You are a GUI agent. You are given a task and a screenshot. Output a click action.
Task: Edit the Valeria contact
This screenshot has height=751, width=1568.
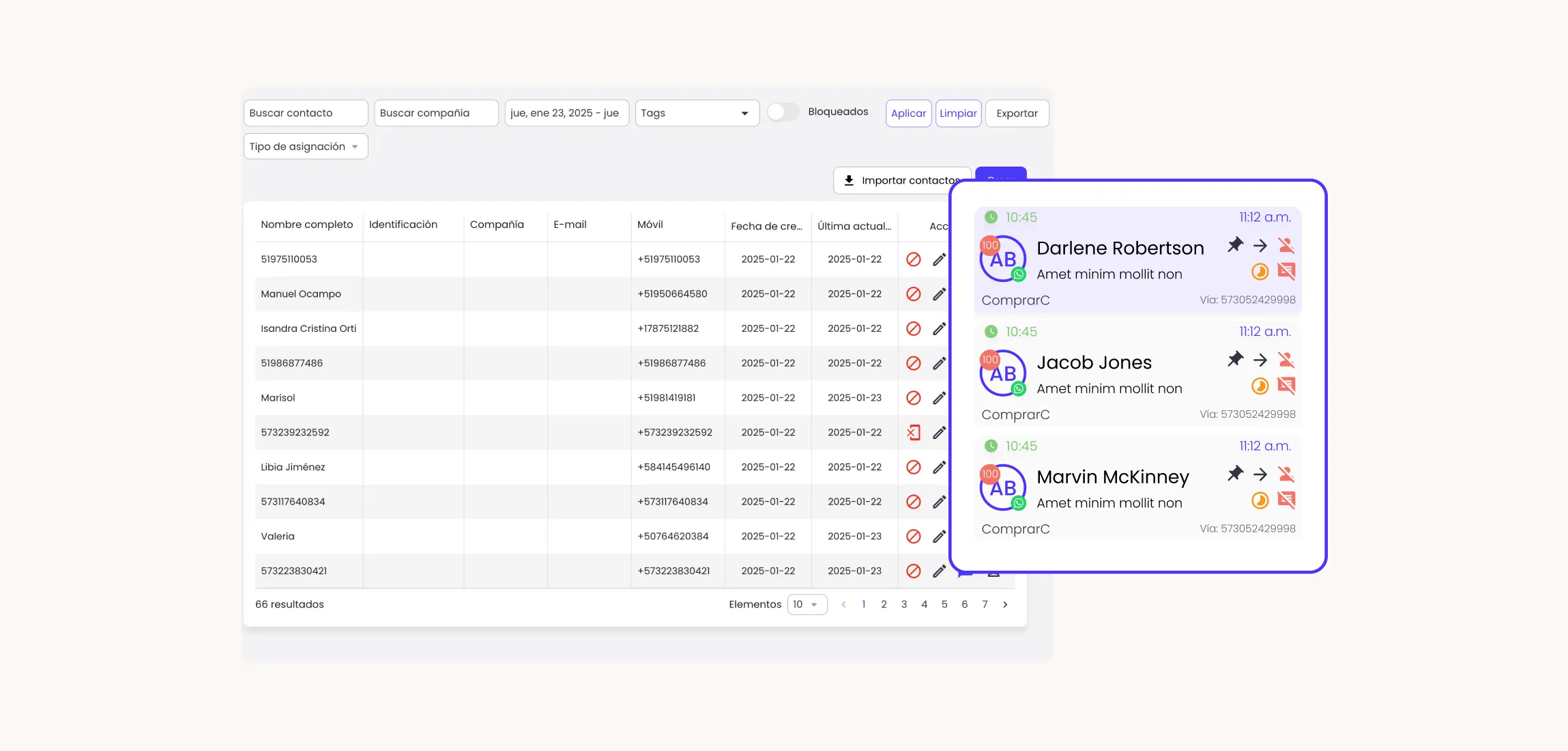940,537
